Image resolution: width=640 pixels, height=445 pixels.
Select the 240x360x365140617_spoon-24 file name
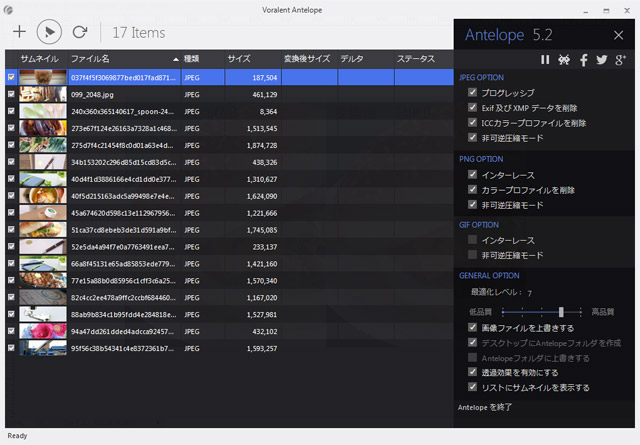pyautogui.click(x=122, y=111)
